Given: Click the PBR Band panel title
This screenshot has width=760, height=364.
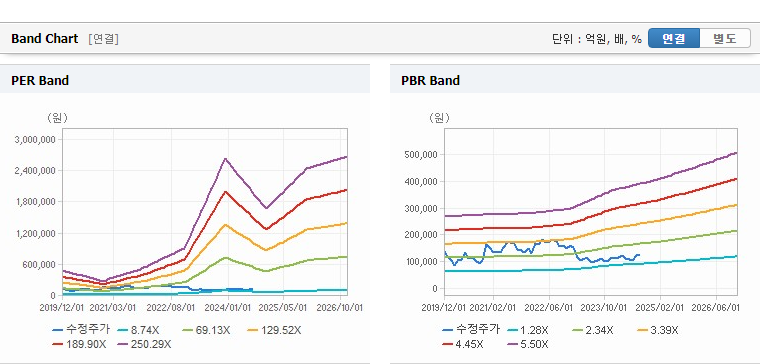Looking at the screenshot, I should [x=430, y=80].
